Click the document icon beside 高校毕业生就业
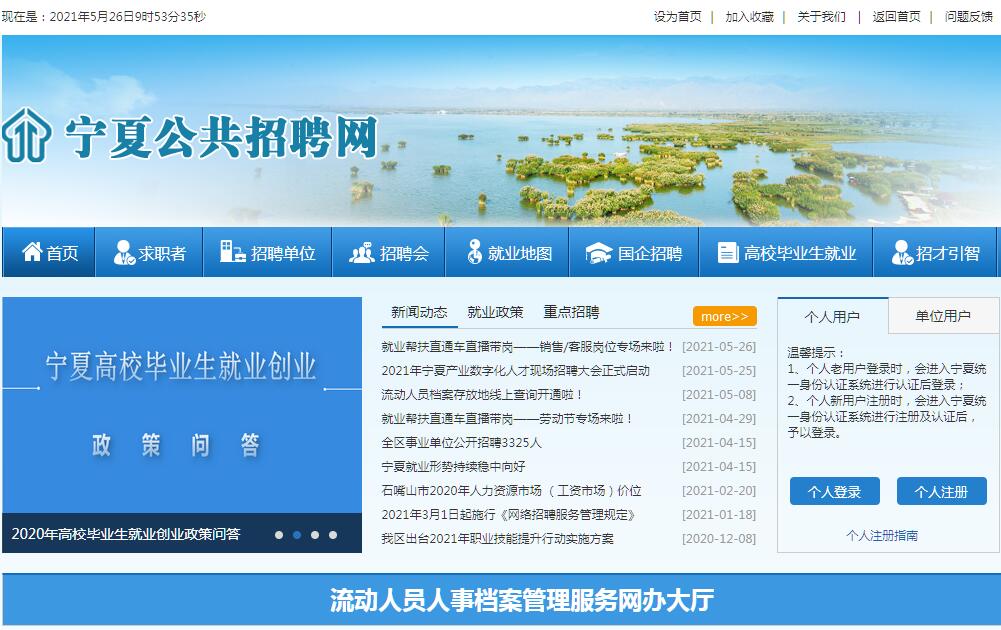Image resolution: width=1001 pixels, height=630 pixels. (728, 253)
